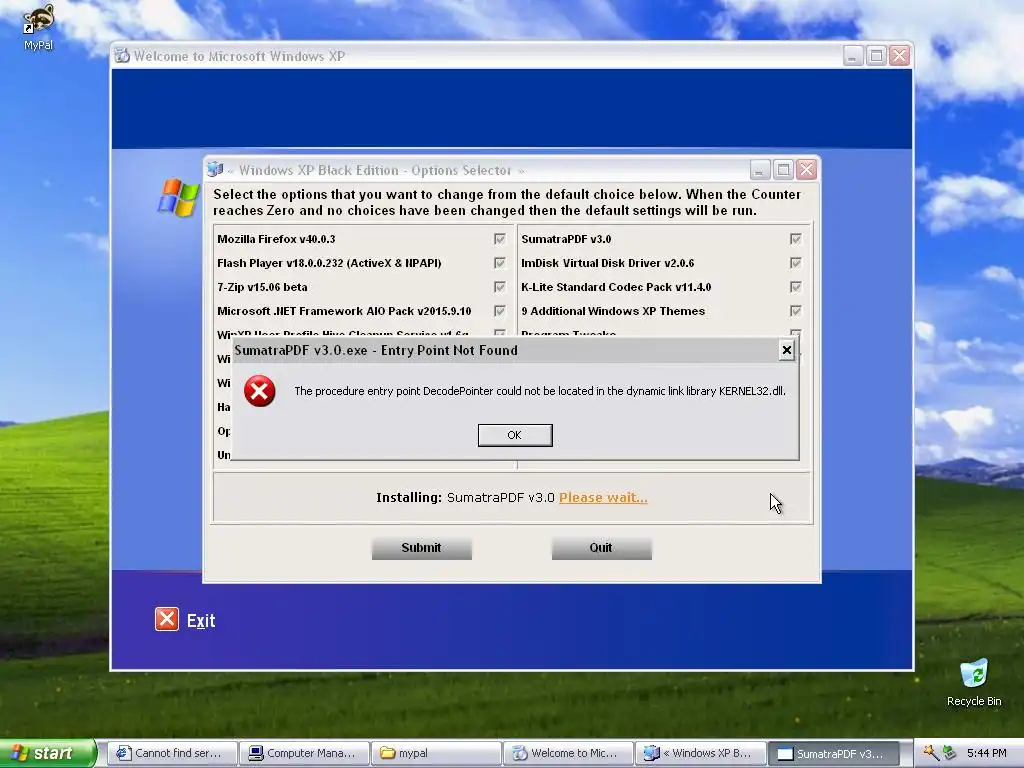This screenshot has height=768, width=1024.
Task: Click the red X Exit icon
Action: [167, 619]
